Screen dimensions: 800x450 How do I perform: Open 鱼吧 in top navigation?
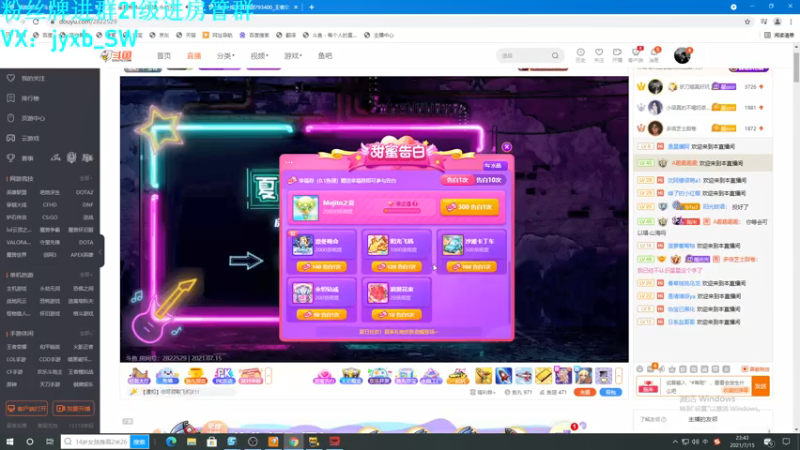point(325,56)
